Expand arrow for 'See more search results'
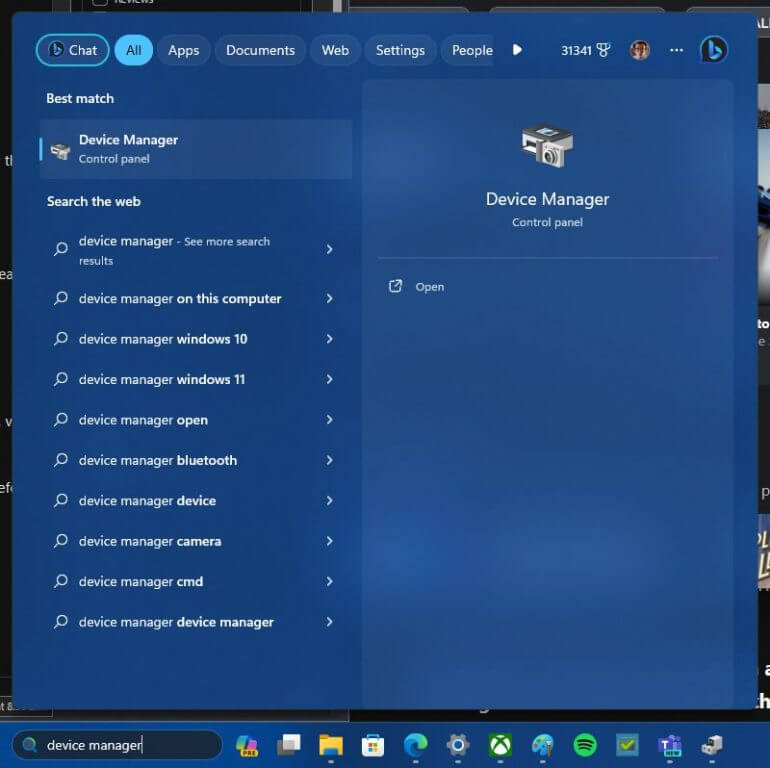Viewport: 770px width, 768px height. [x=330, y=249]
